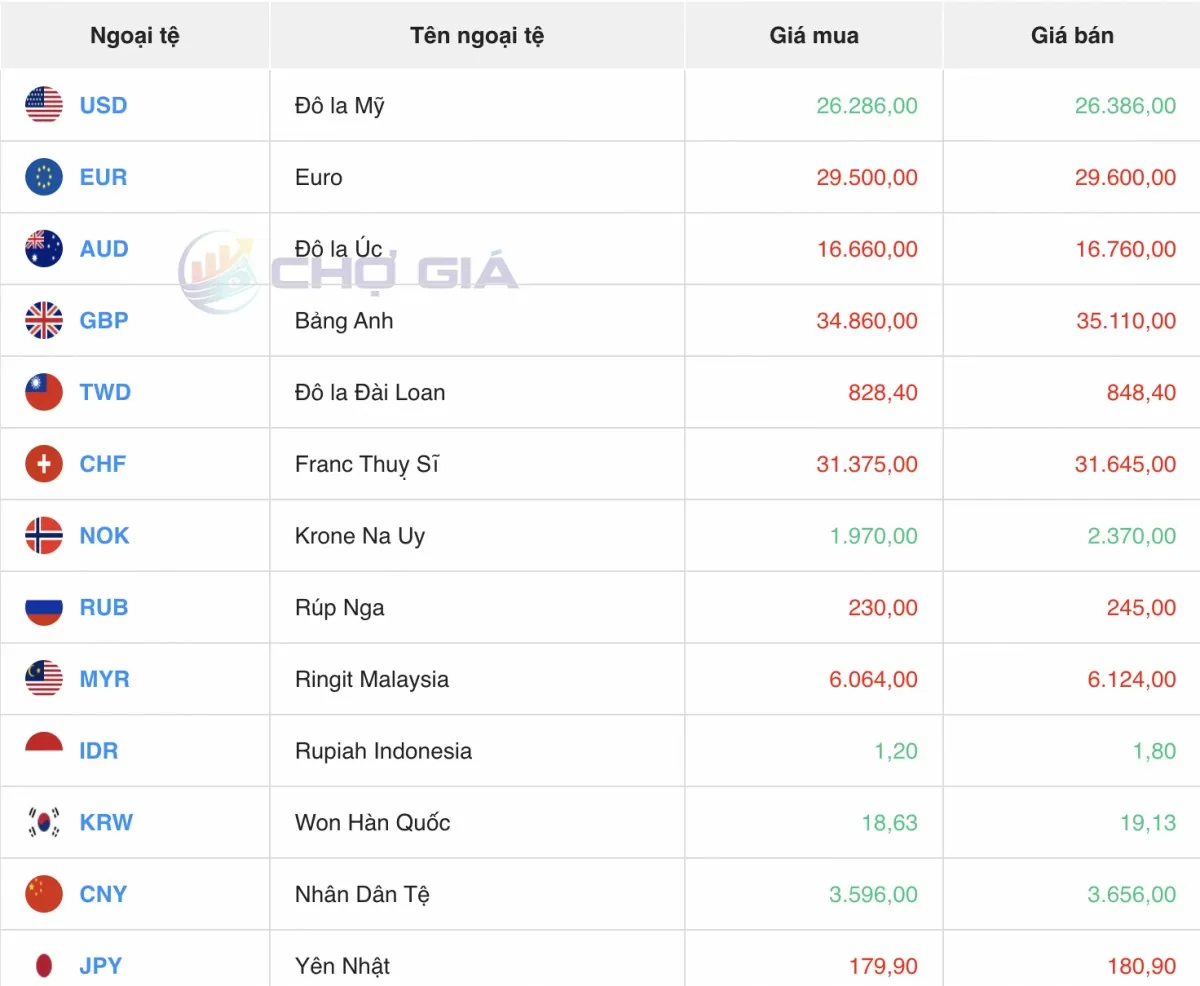Click the European Union flag icon
Screen dimensions: 1200x986
point(44,177)
